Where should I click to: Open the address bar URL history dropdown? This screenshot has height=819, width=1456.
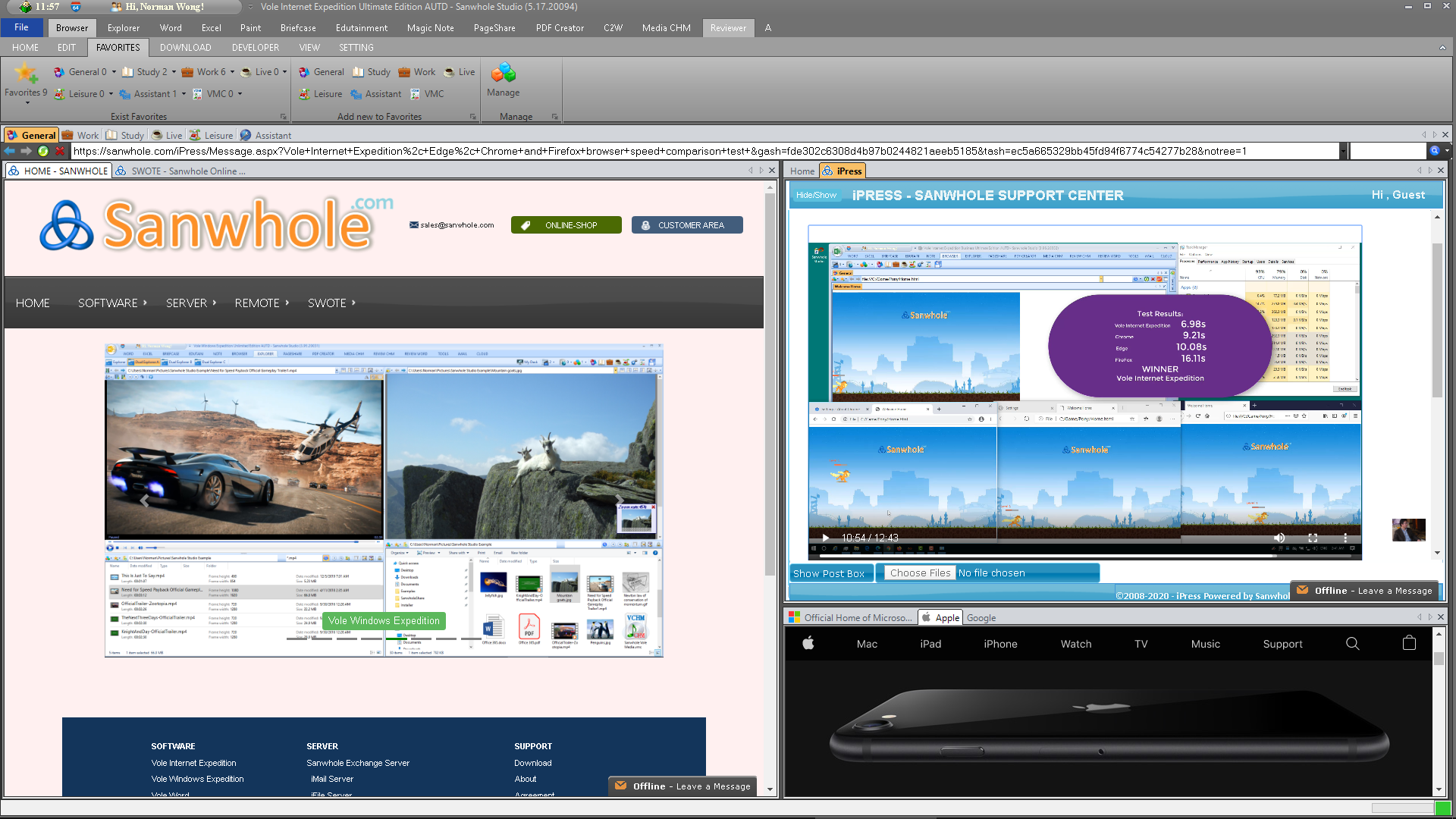point(1343,151)
